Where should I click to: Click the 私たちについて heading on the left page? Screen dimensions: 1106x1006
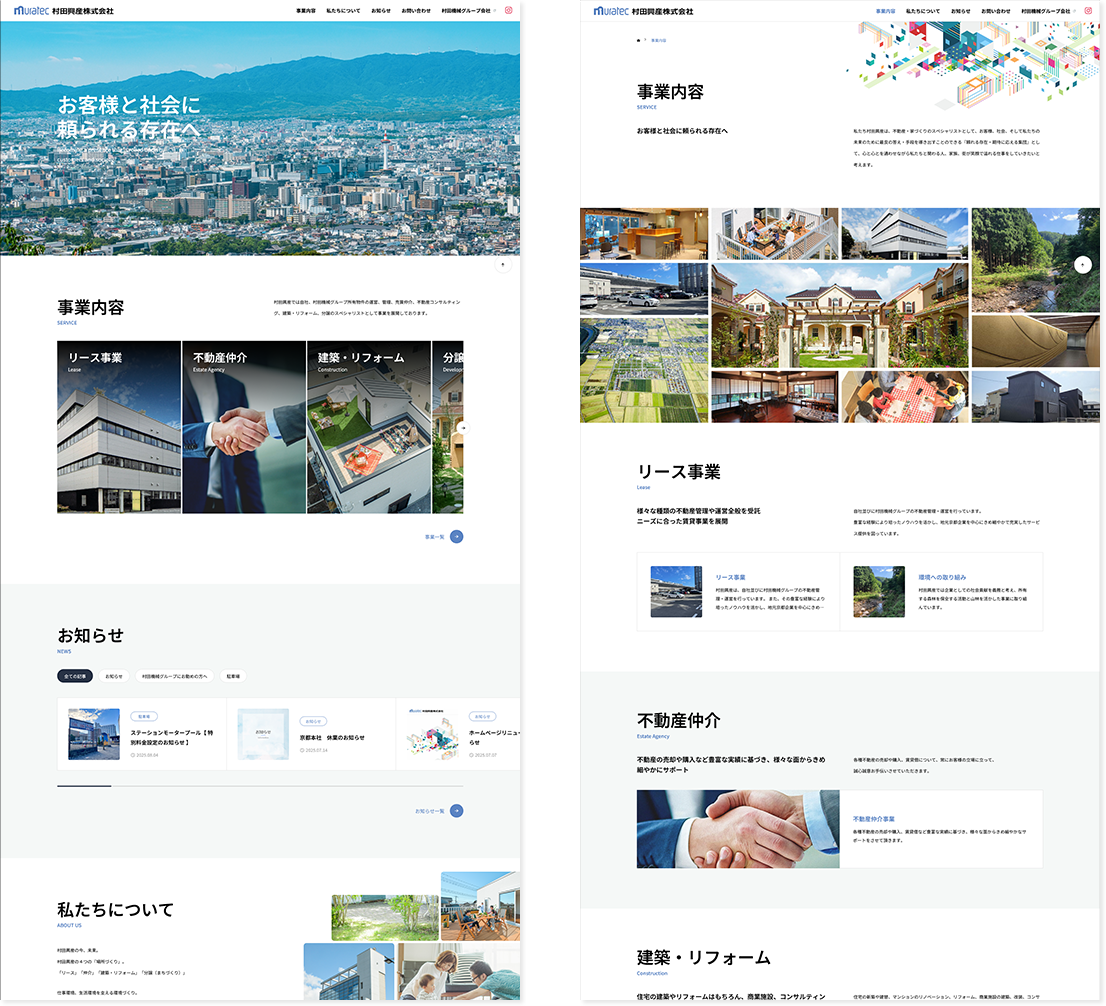click(115, 909)
